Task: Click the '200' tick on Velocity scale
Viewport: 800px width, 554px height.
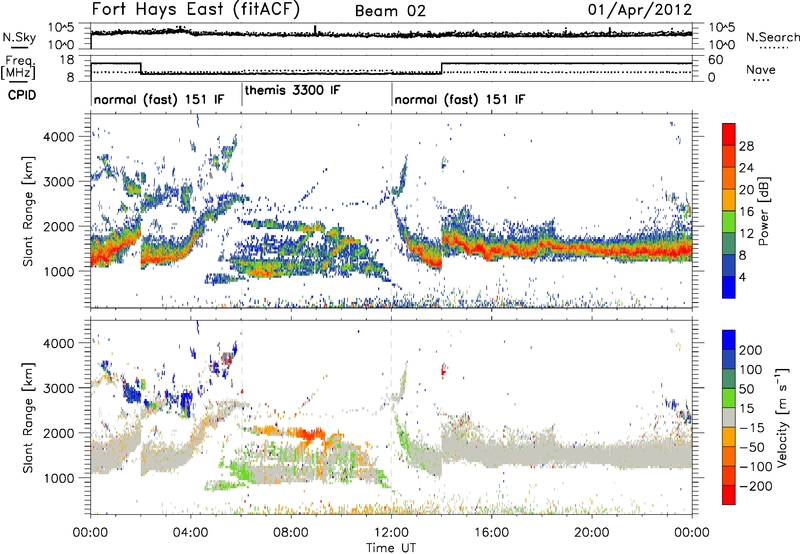Action: tap(751, 350)
